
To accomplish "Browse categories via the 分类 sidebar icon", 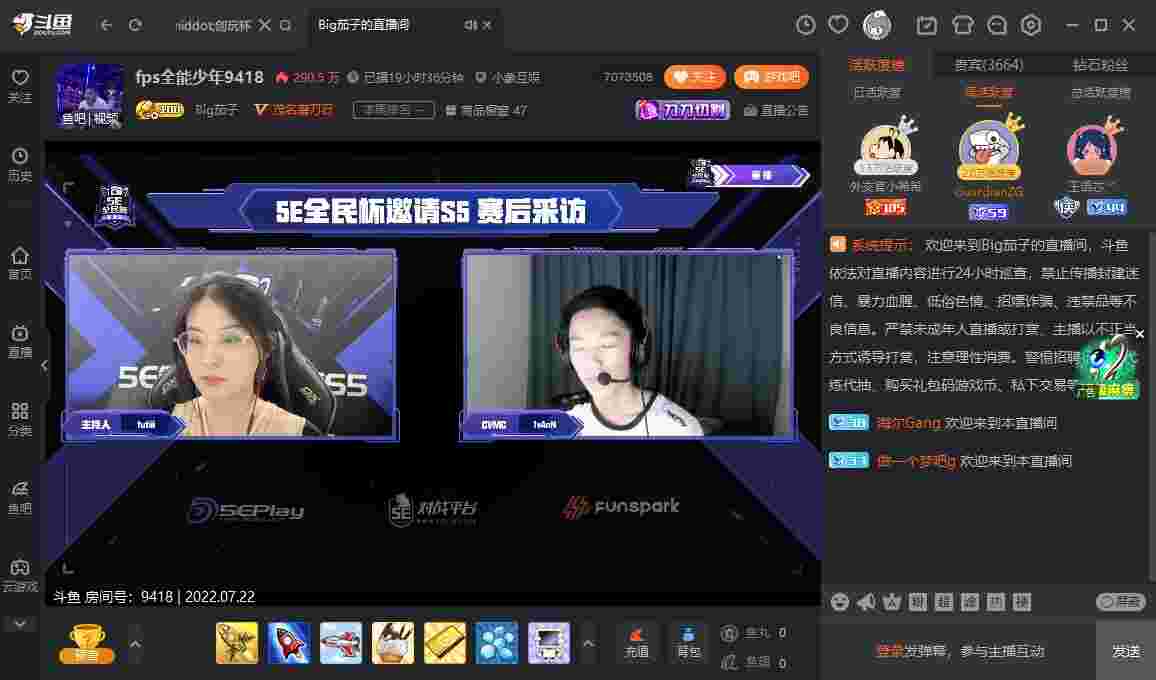I will tap(21, 417).
